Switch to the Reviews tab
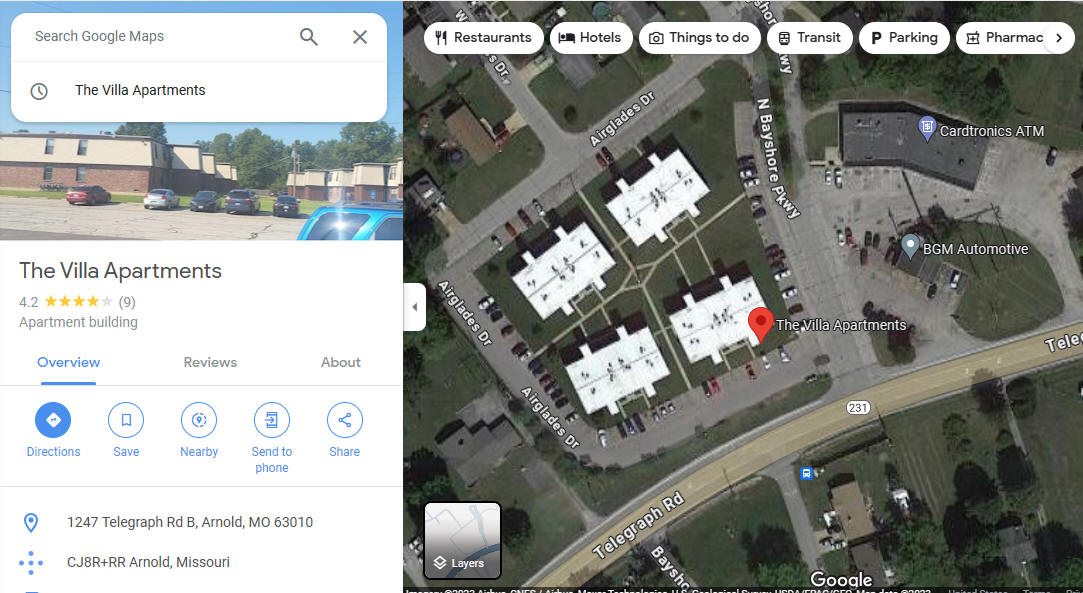Viewport: 1083px width, 593px height. (210, 362)
